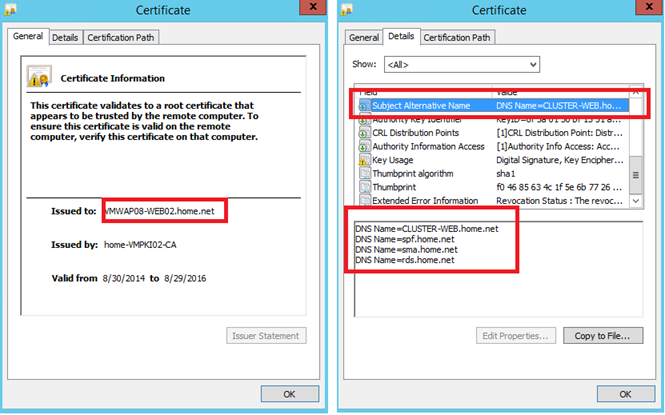Click DNS Name=rds.home.net in details box
Viewport: 665px width, 415px height.
coord(405,260)
